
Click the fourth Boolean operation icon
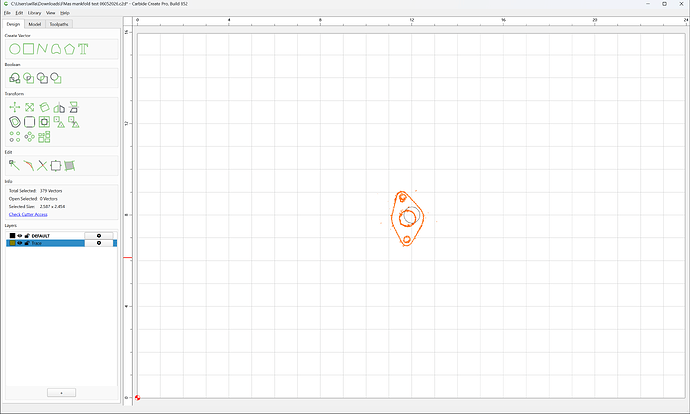(x=56, y=78)
